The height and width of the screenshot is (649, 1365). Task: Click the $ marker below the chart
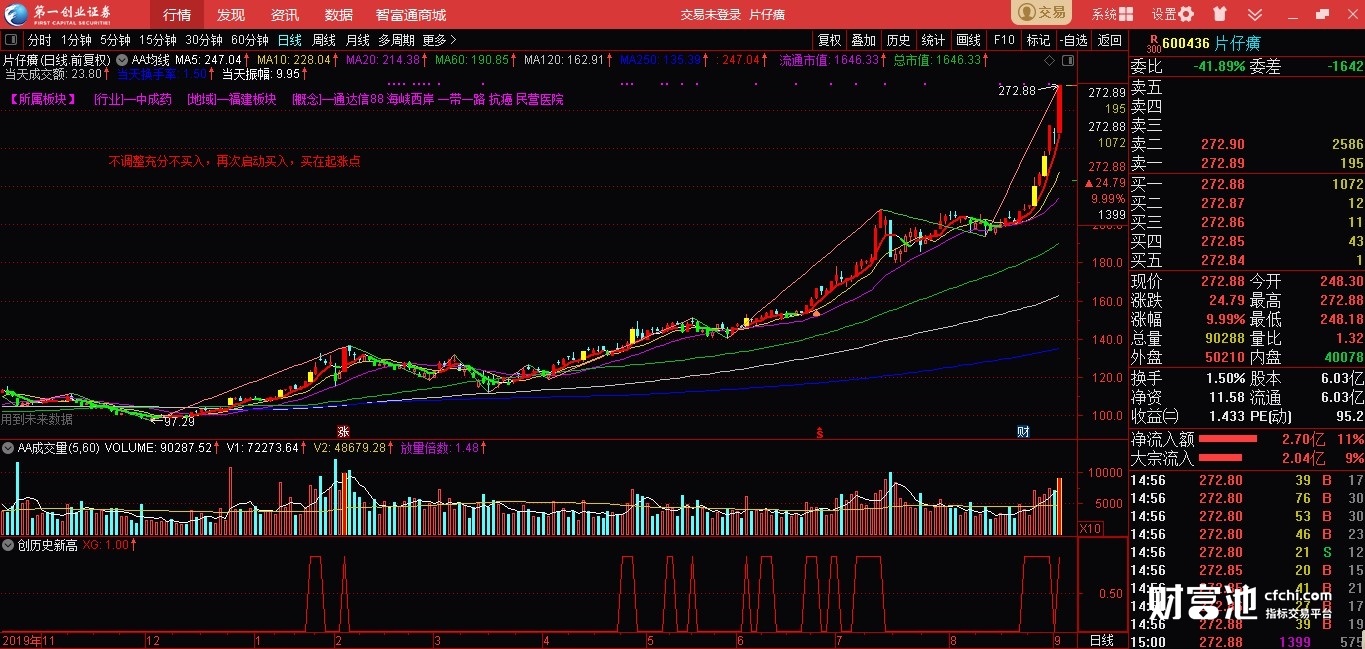tap(820, 432)
